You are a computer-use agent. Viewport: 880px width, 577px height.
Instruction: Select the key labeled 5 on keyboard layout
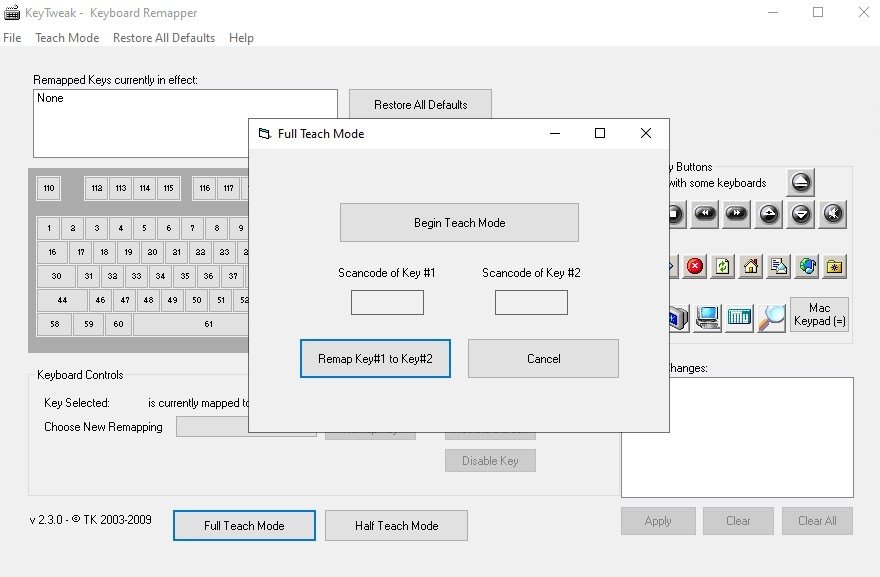pos(144,228)
